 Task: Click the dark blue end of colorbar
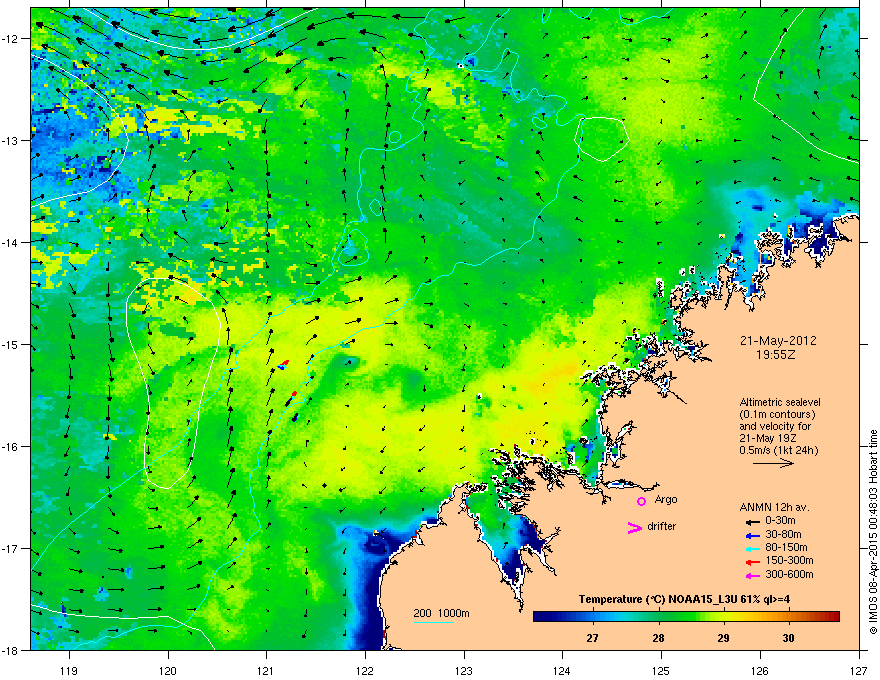click(539, 617)
